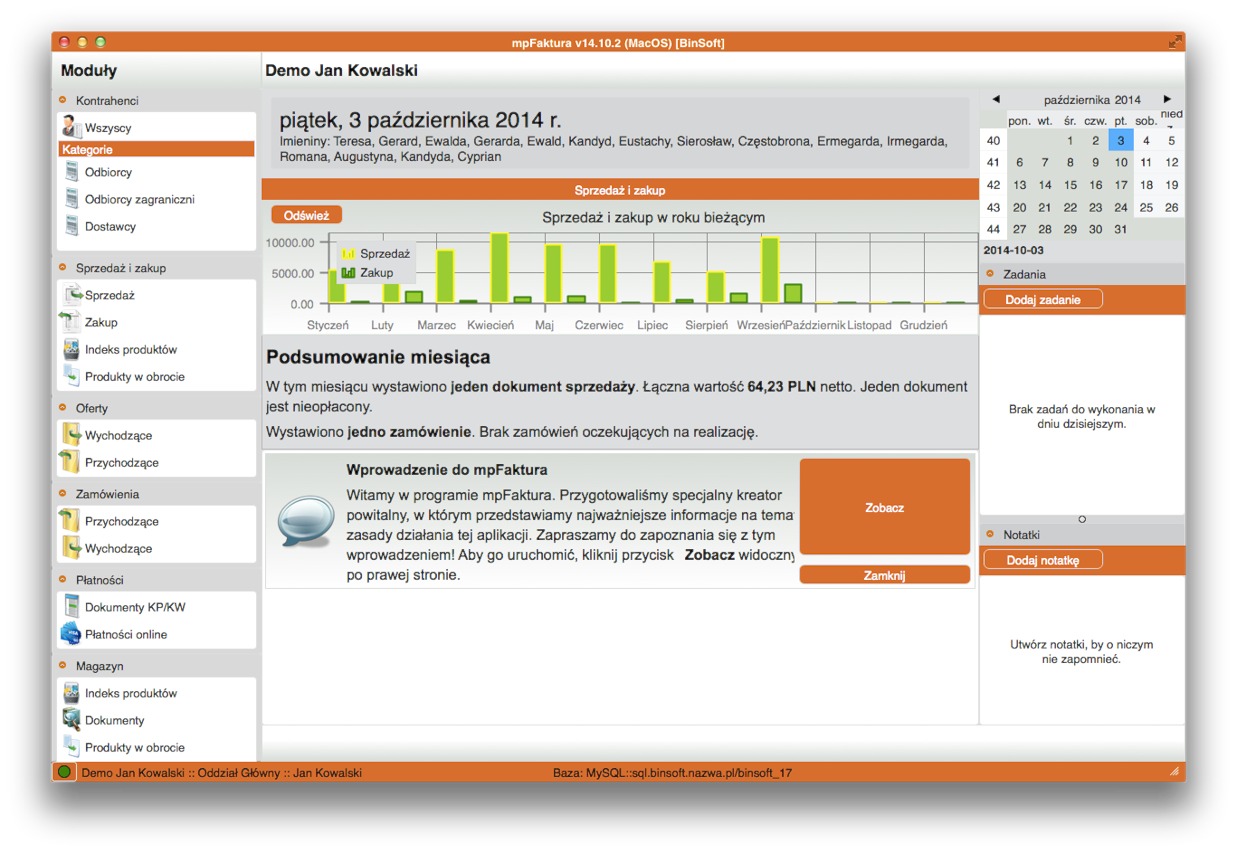
Task: Click the Sprzedaż legend swatch in chart
Action: (349, 254)
